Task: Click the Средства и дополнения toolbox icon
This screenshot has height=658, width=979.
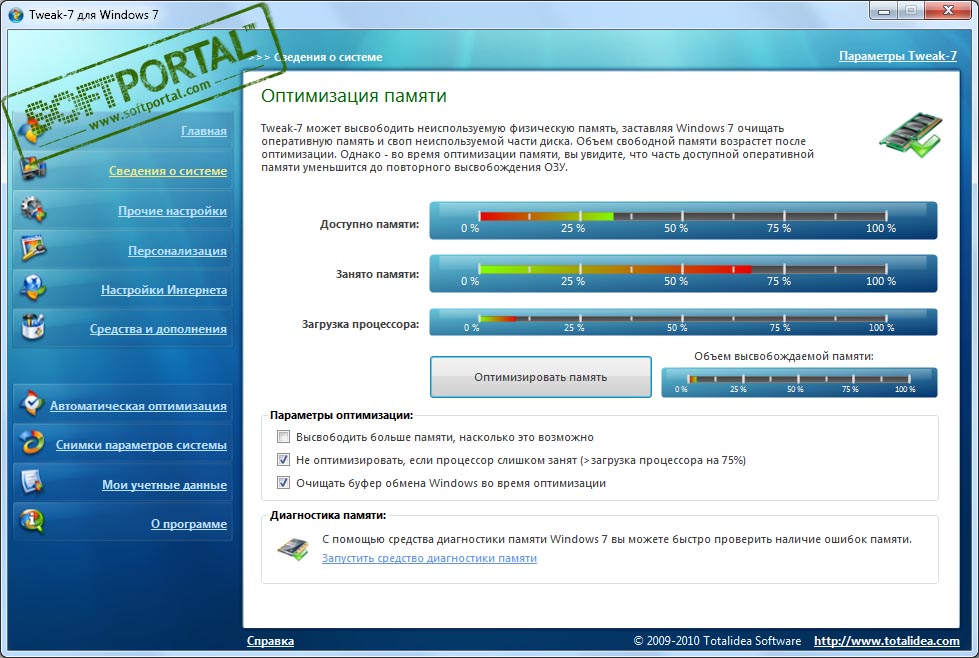Action: click(32, 327)
